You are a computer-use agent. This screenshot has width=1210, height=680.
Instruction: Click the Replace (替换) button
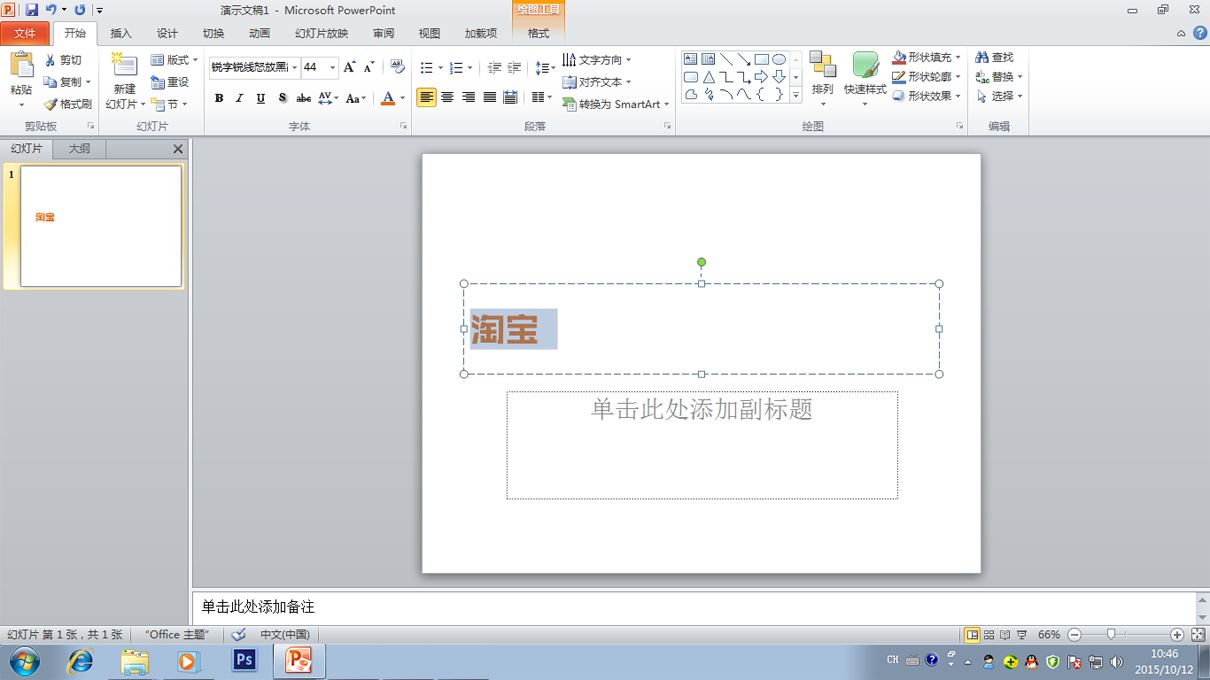click(999, 77)
